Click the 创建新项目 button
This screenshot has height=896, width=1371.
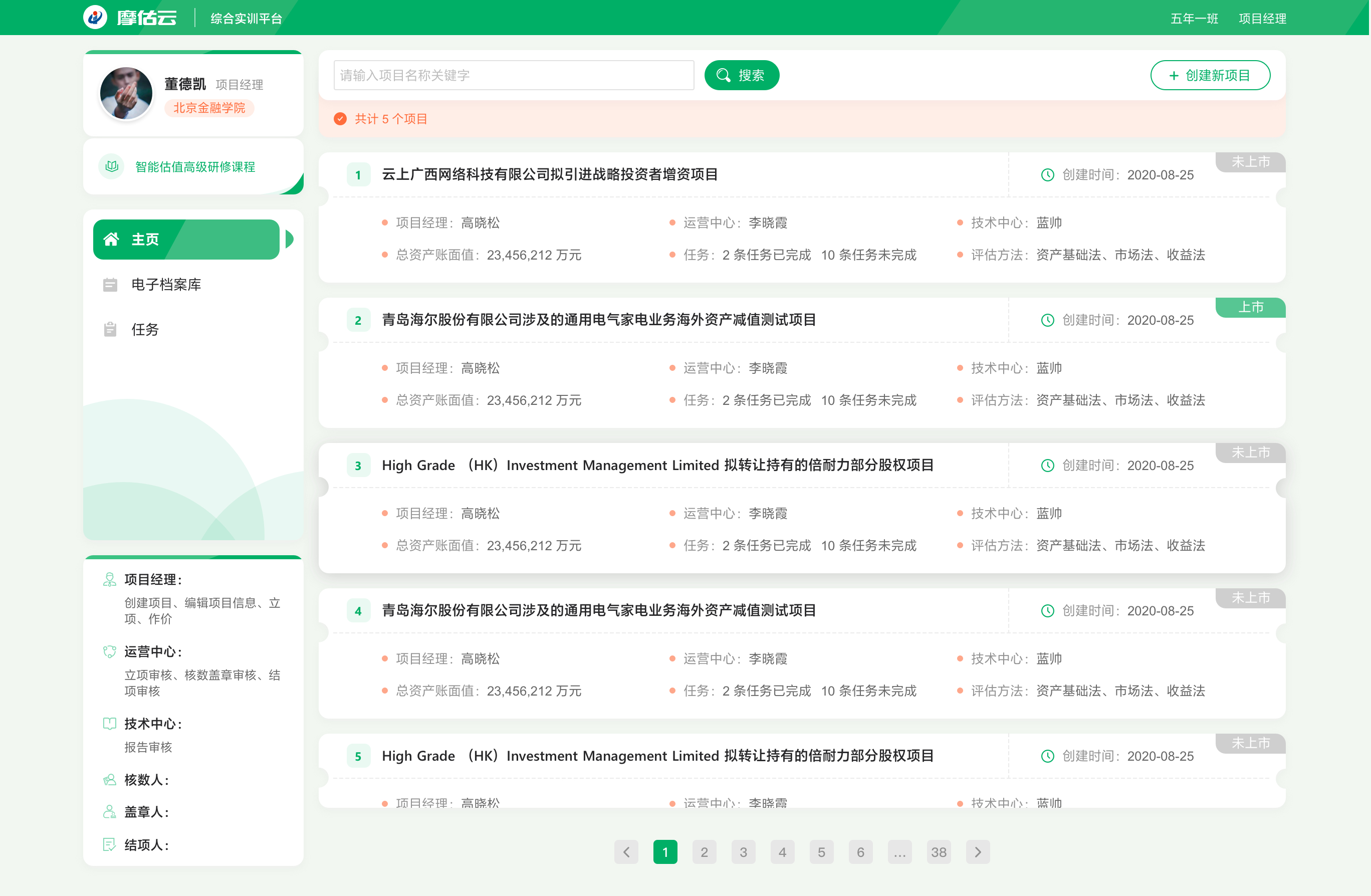1210,76
